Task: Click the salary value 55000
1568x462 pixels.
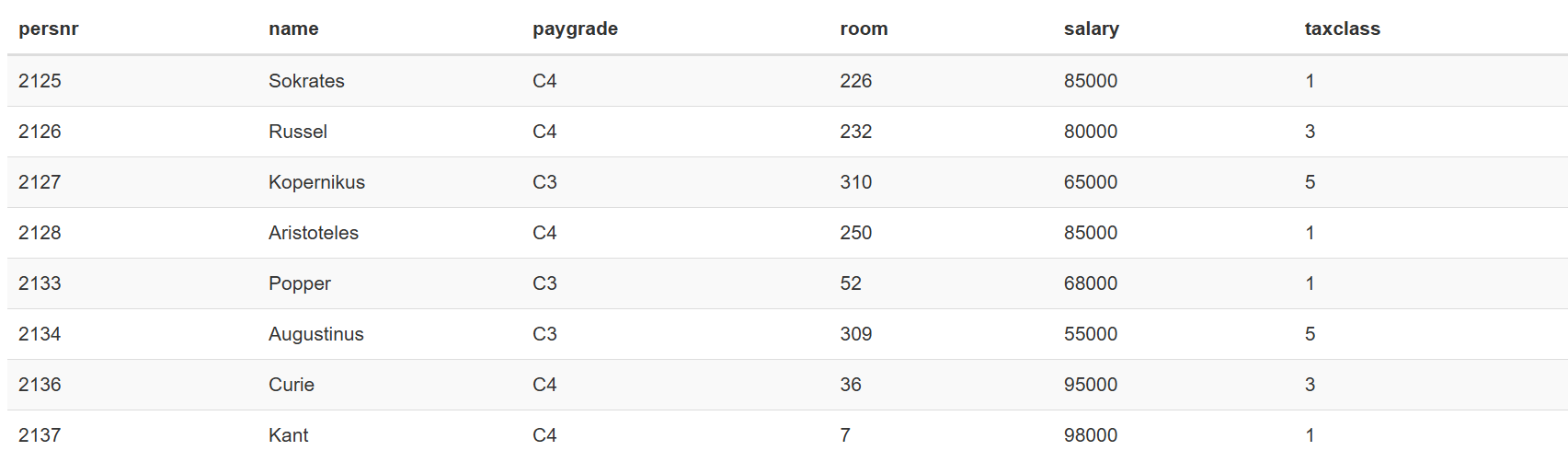Action: point(1090,334)
